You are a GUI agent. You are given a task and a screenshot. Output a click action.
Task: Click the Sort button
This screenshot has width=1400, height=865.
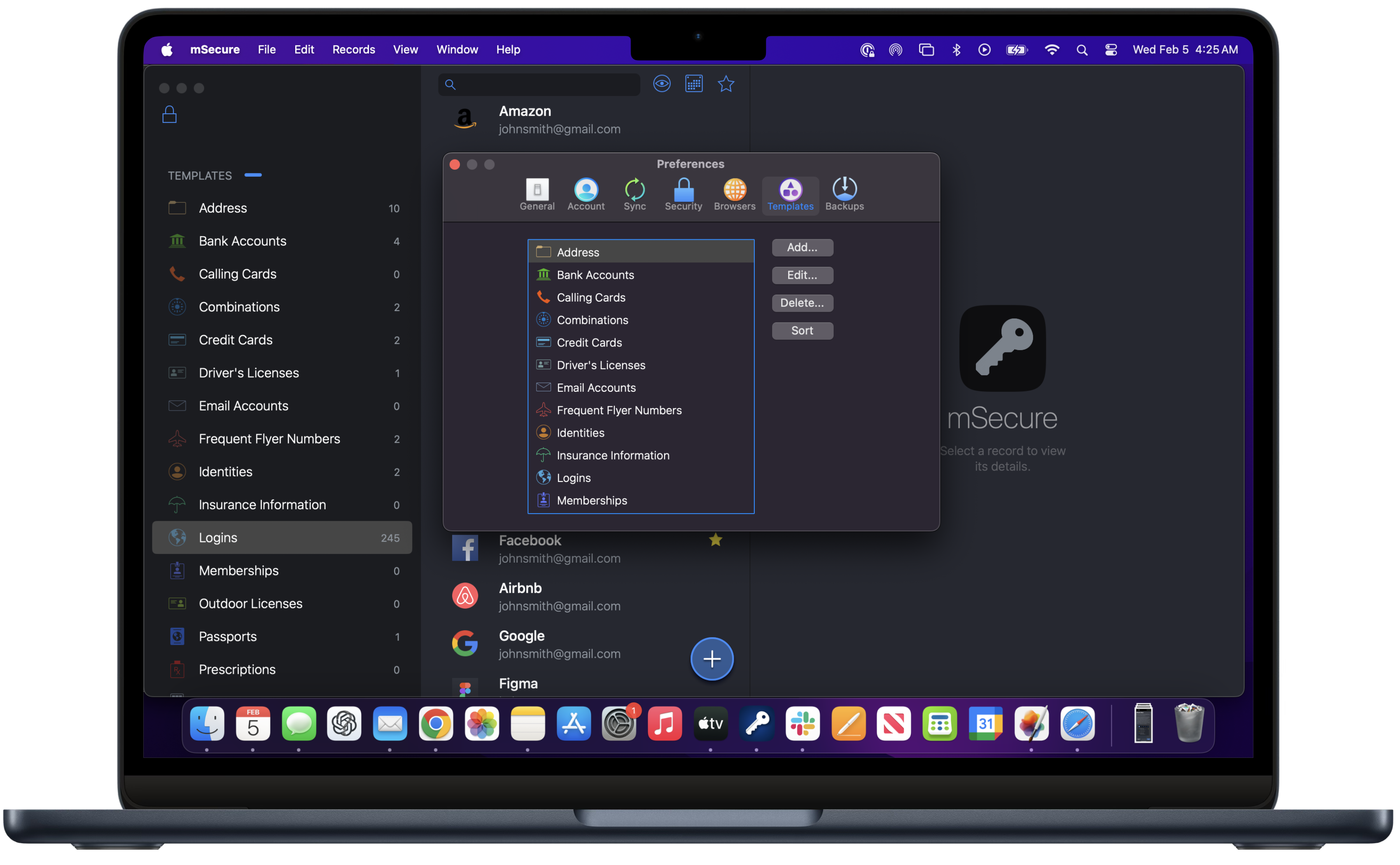click(x=802, y=331)
